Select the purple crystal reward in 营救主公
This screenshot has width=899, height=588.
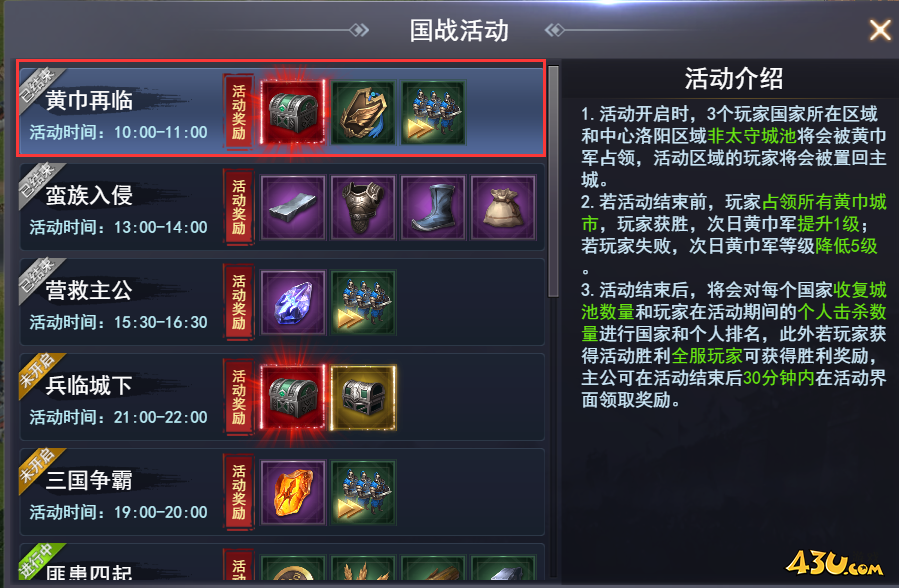pyautogui.click(x=293, y=303)
